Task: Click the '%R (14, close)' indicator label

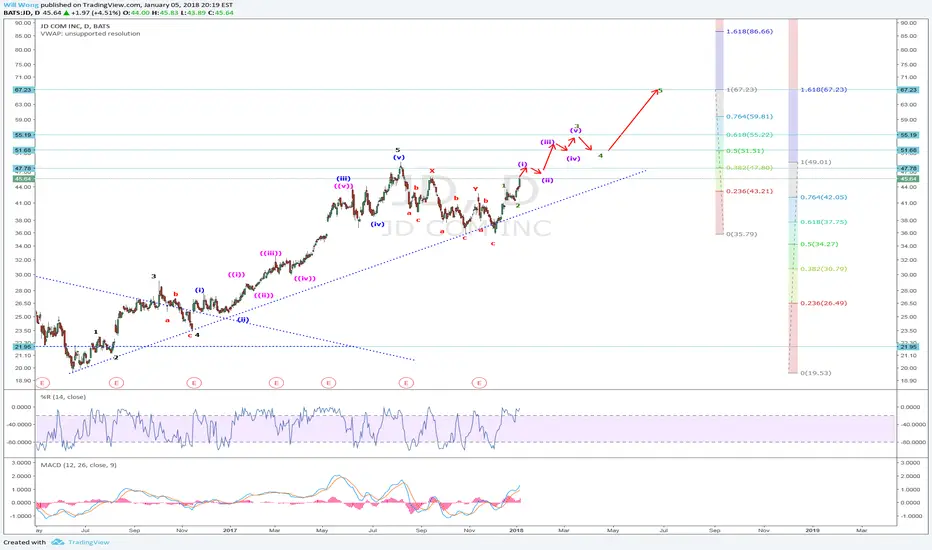Action: (63, 397)
